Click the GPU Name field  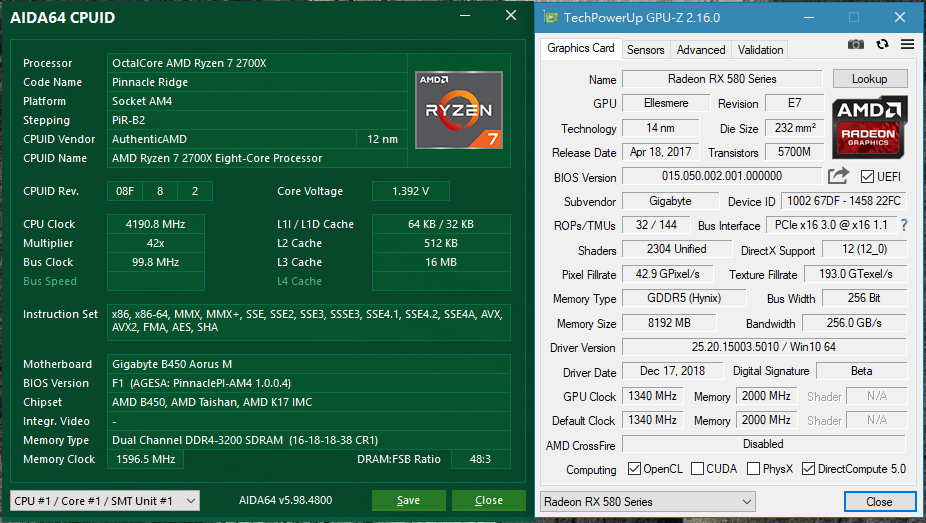722,79
